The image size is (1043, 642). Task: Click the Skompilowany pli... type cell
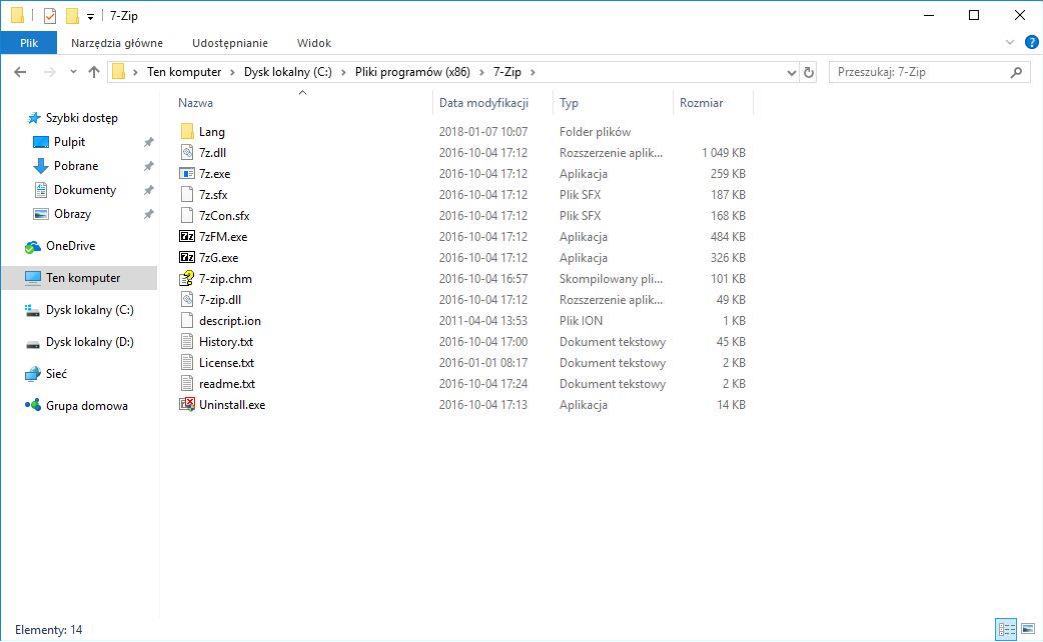pos(611,279)
